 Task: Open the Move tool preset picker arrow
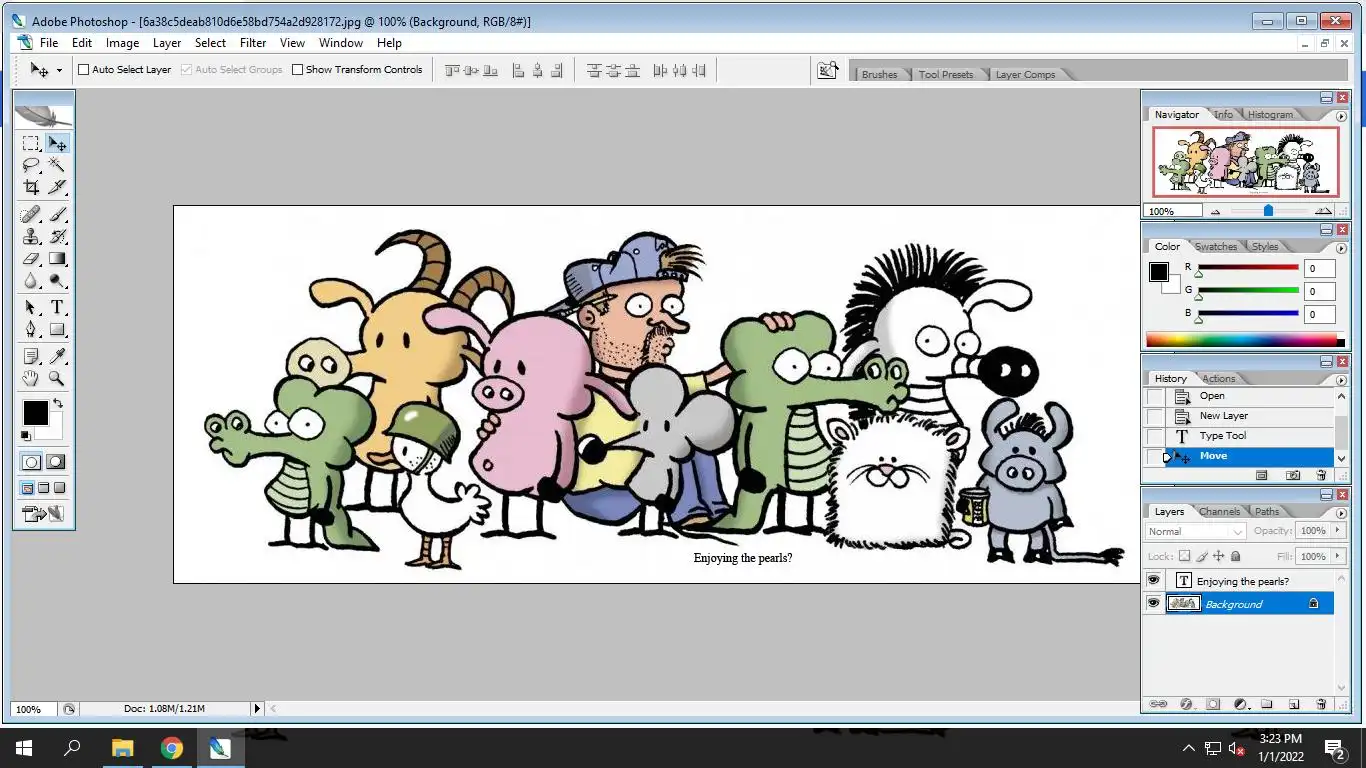[59, 70]
